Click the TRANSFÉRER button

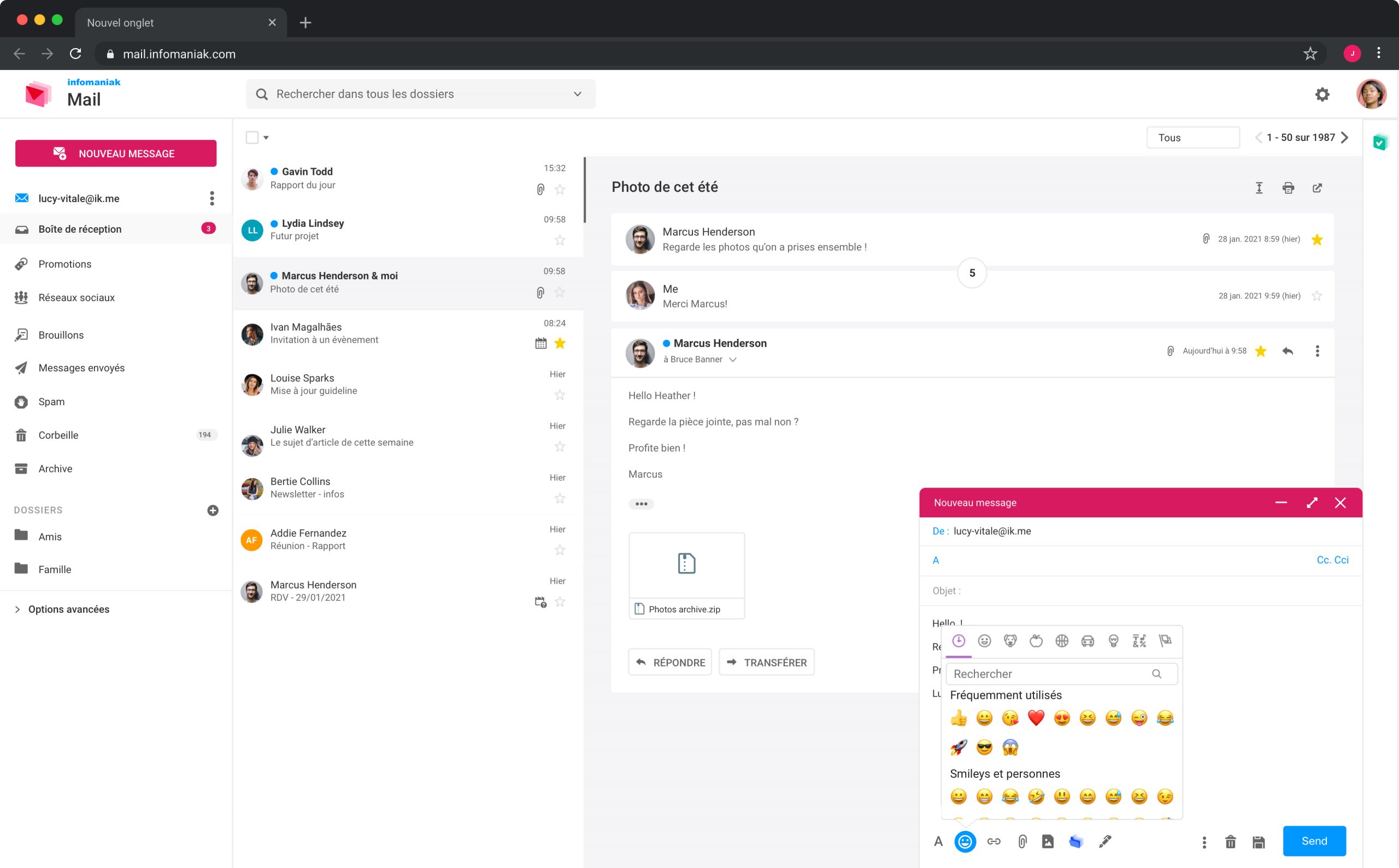click(x=767, y=662)
